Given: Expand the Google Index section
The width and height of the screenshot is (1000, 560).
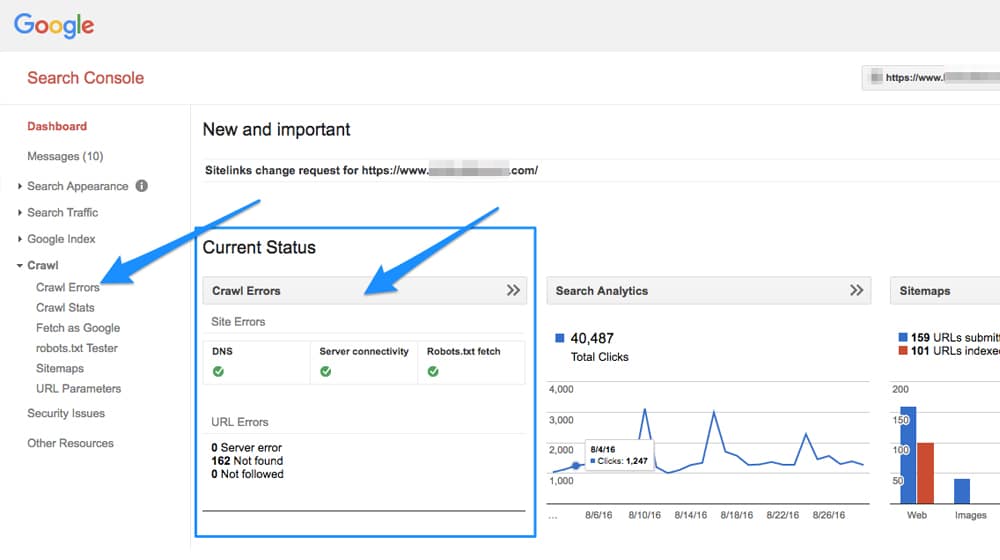Looking at the screenshot, I should tap(61, 239).
